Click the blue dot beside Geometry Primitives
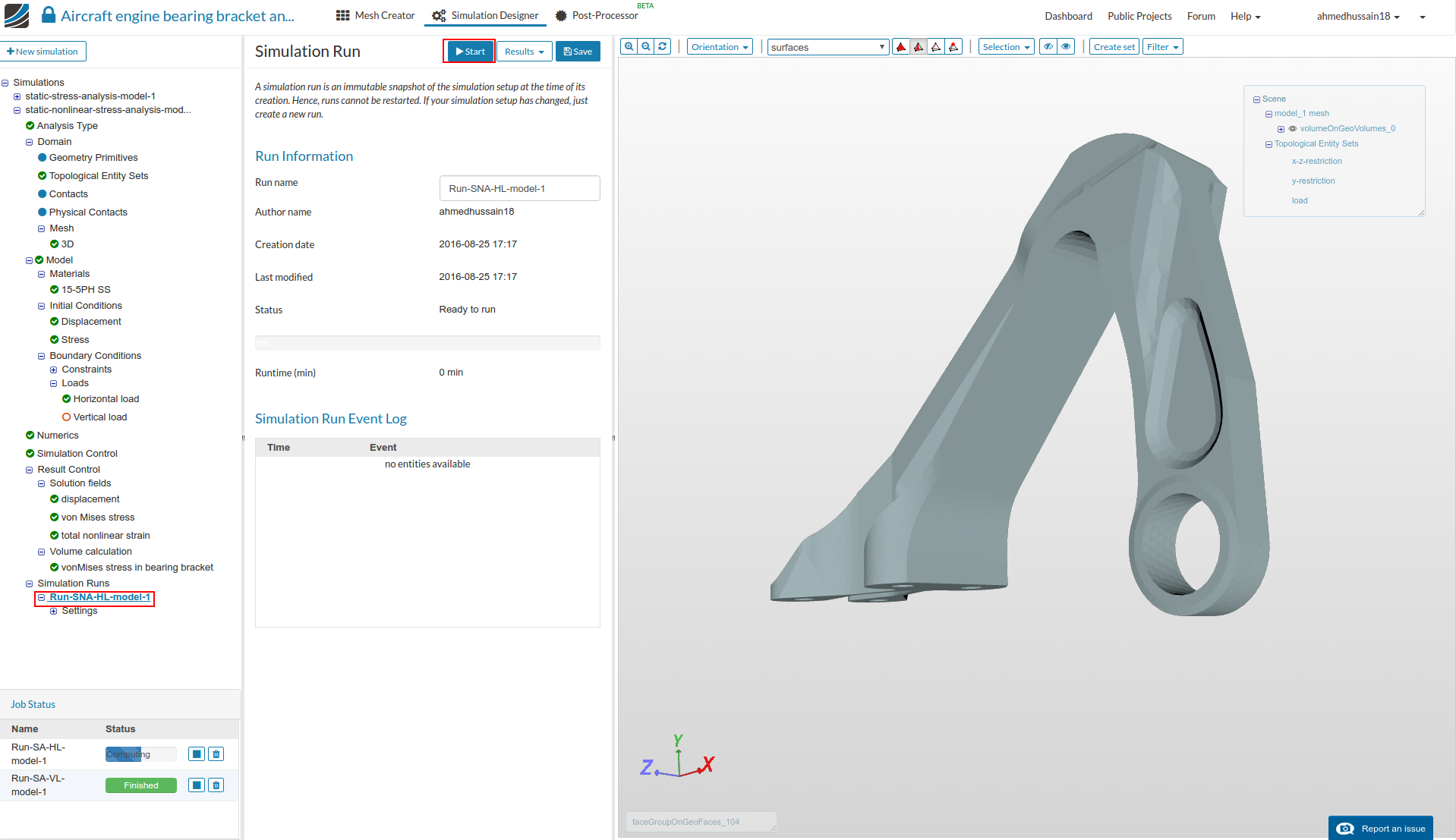Image resolution: width=1456 pixels, height=840 pixels. tap(43, 158)
